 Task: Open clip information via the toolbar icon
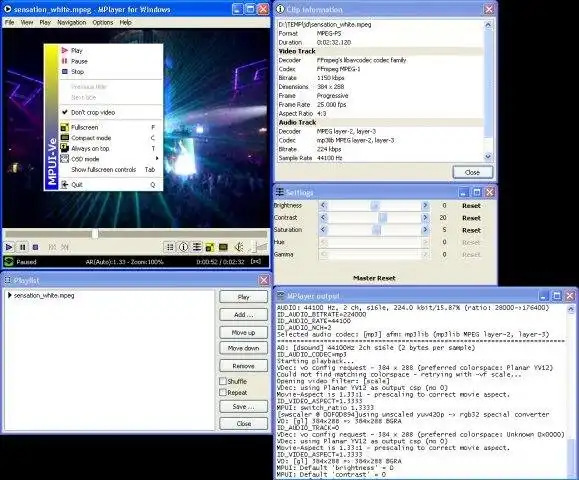coord(183,247)
